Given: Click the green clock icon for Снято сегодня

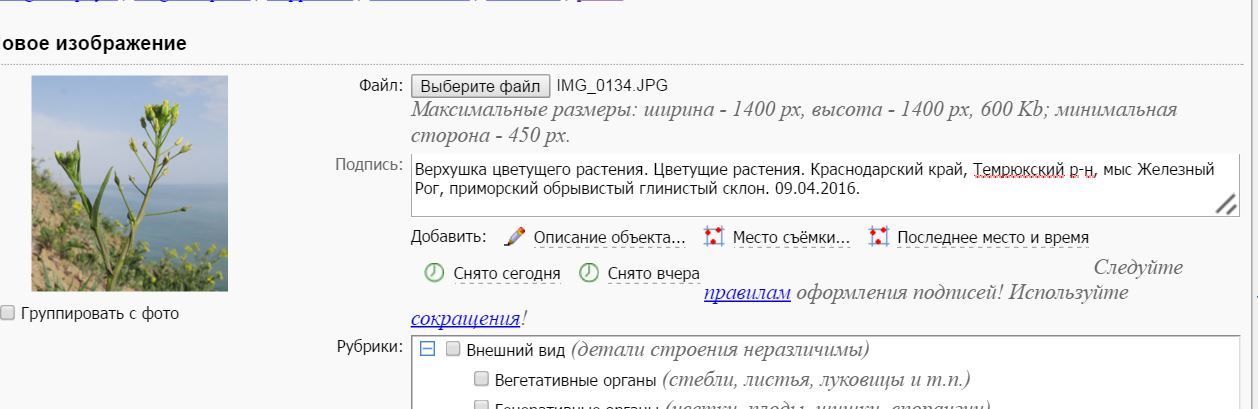Looking at the screenshot, I should click(434, 273).
